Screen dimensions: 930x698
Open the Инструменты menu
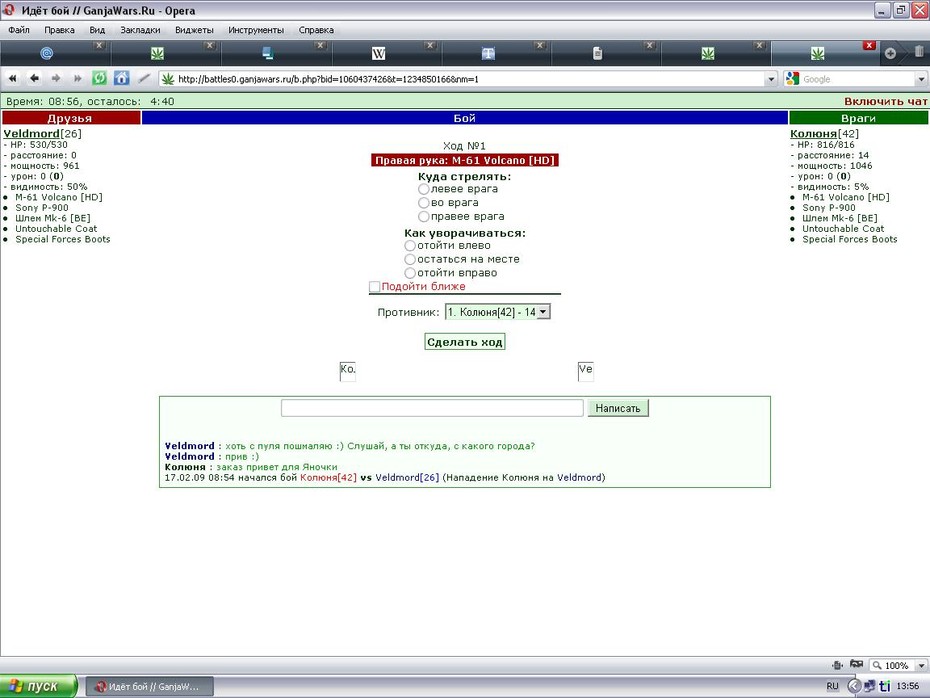pyautogui.click(x=256, y=30)
